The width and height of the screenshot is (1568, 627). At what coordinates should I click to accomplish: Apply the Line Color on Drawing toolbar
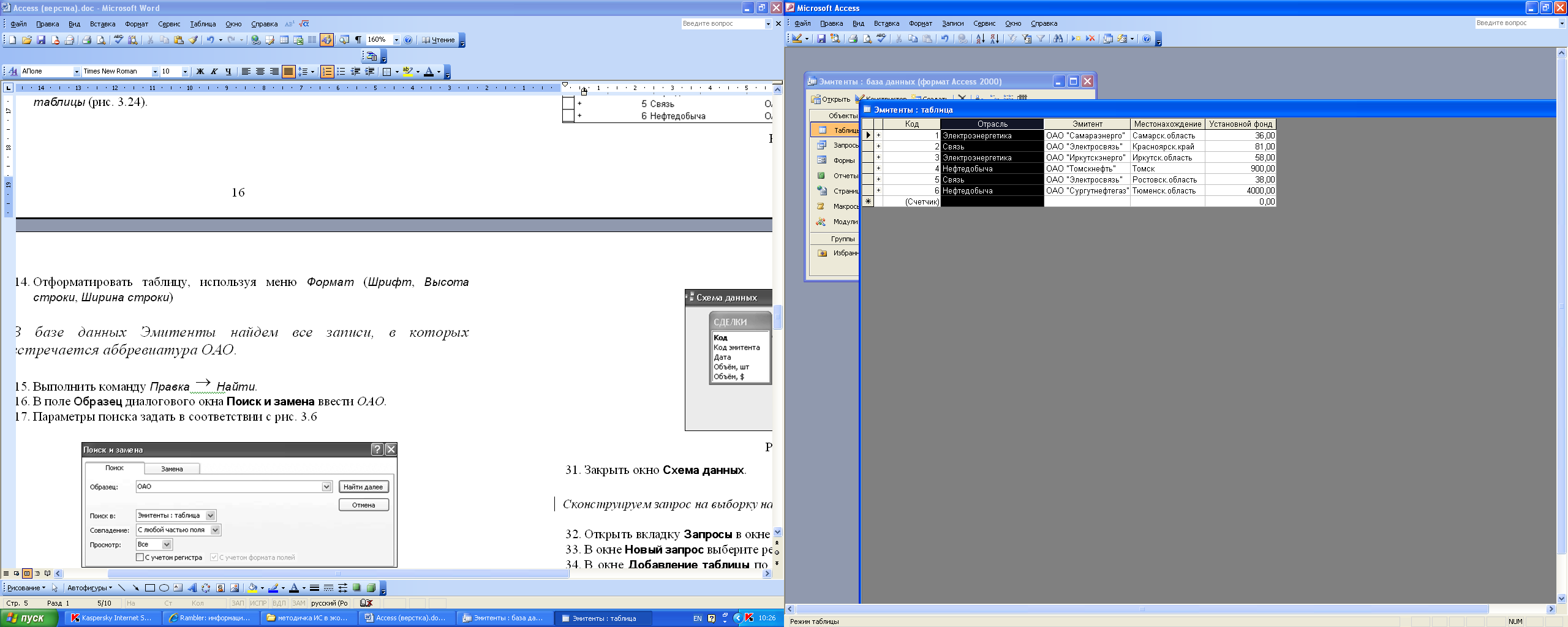[x=273, y=588]
